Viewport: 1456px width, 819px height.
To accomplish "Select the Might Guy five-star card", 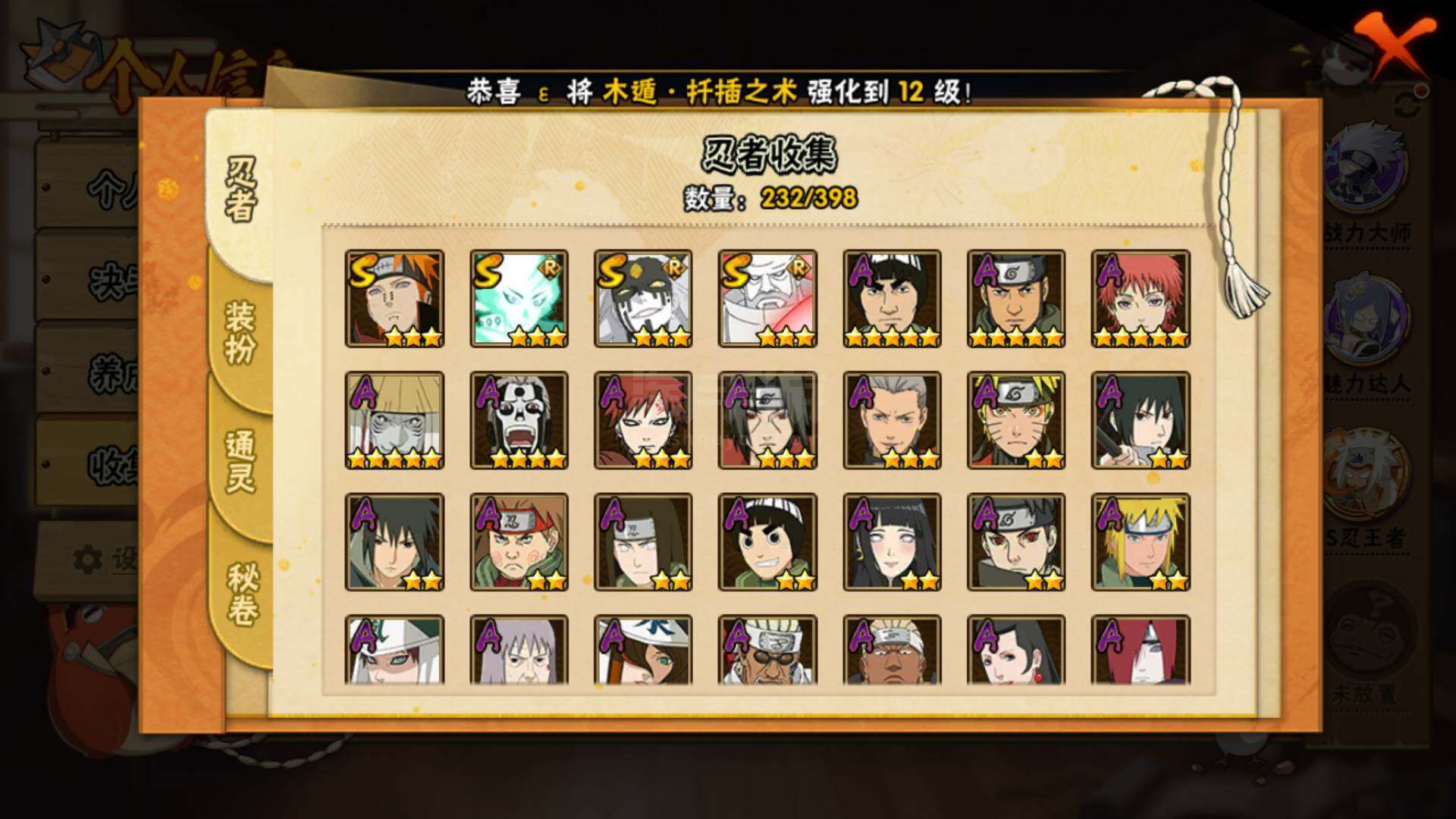I will pos(892,299).
